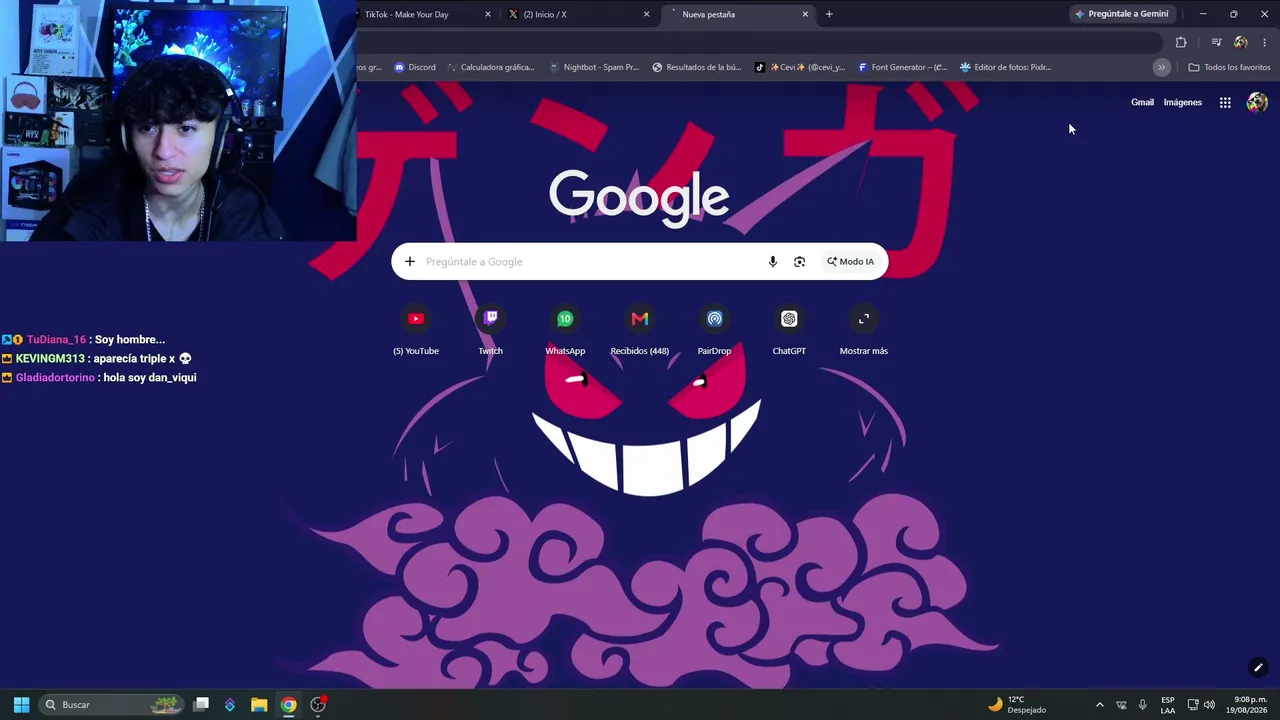Open the Nightbot - Spam Pr... bookmark
The image size is (1280, 720).
click(594, 67)
